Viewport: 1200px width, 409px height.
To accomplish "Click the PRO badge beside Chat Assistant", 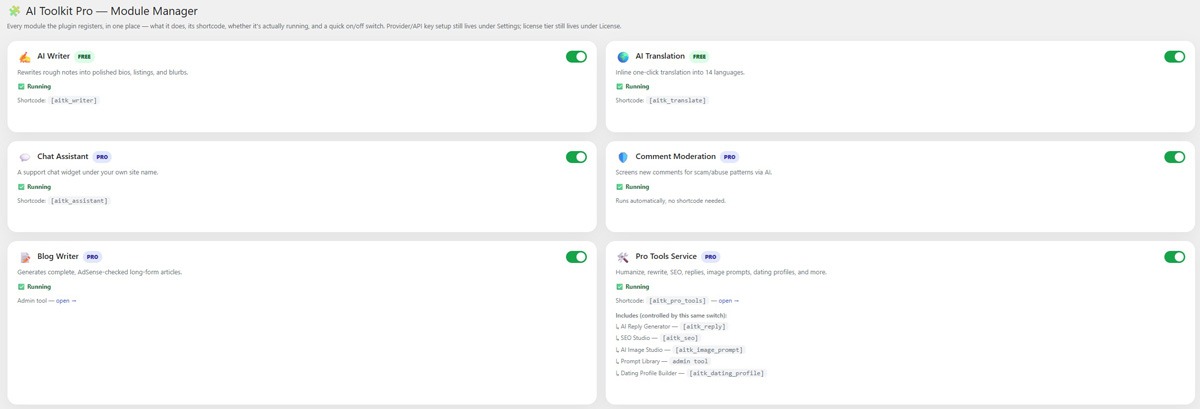I will click(x=102, y=157).
